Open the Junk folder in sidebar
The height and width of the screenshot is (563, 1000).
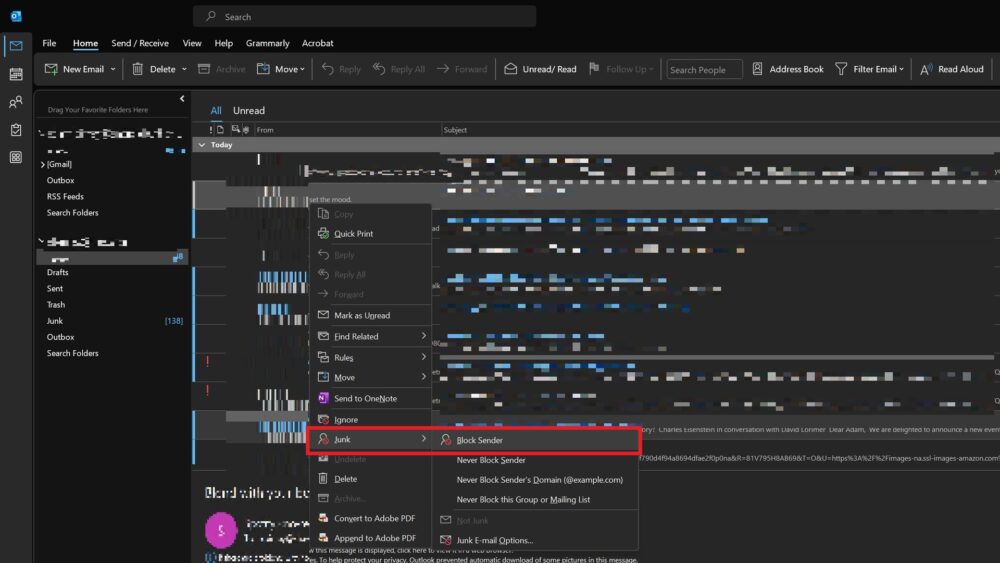coord(55,321)
